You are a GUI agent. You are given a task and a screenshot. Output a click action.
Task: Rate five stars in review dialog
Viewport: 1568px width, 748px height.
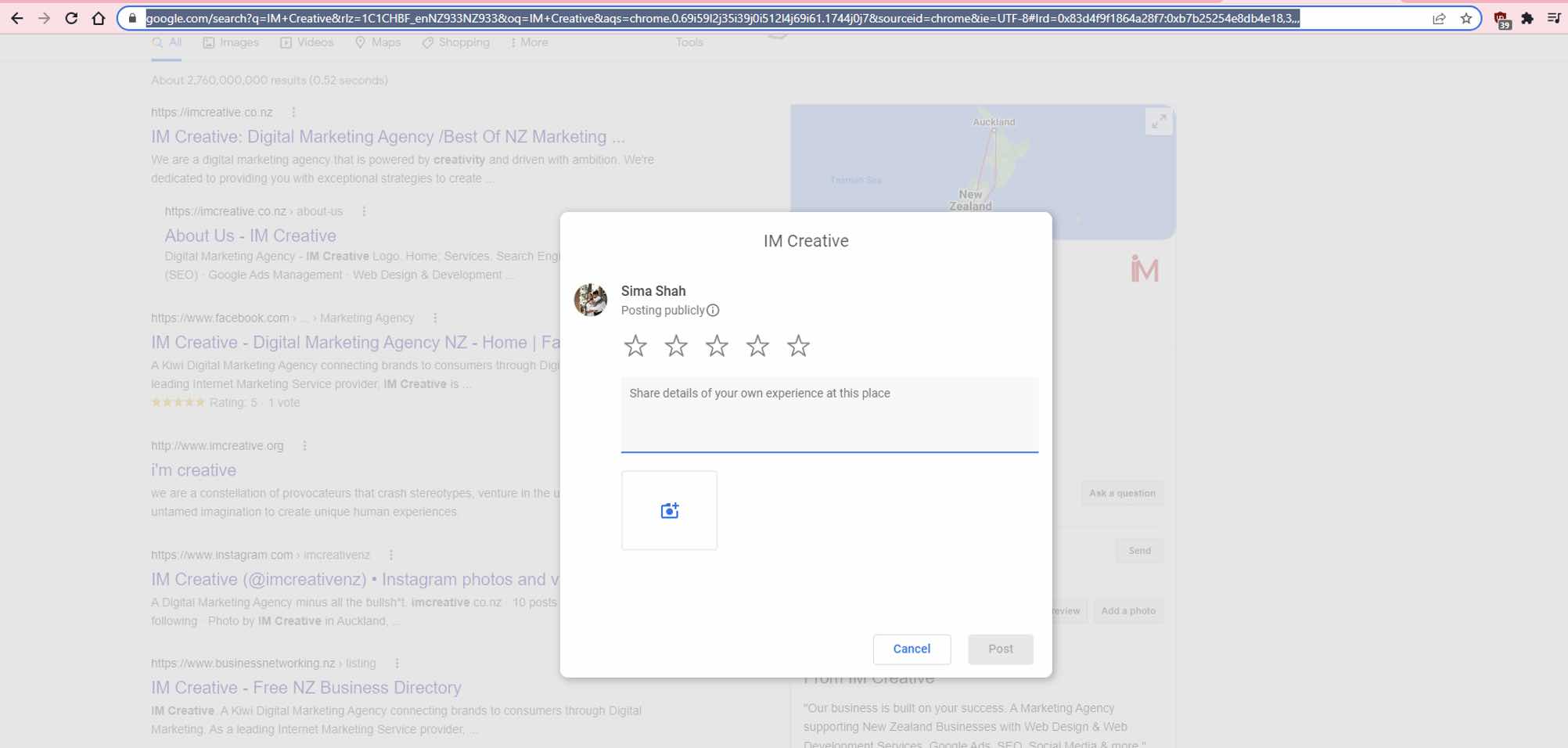[x=798, y=345]
